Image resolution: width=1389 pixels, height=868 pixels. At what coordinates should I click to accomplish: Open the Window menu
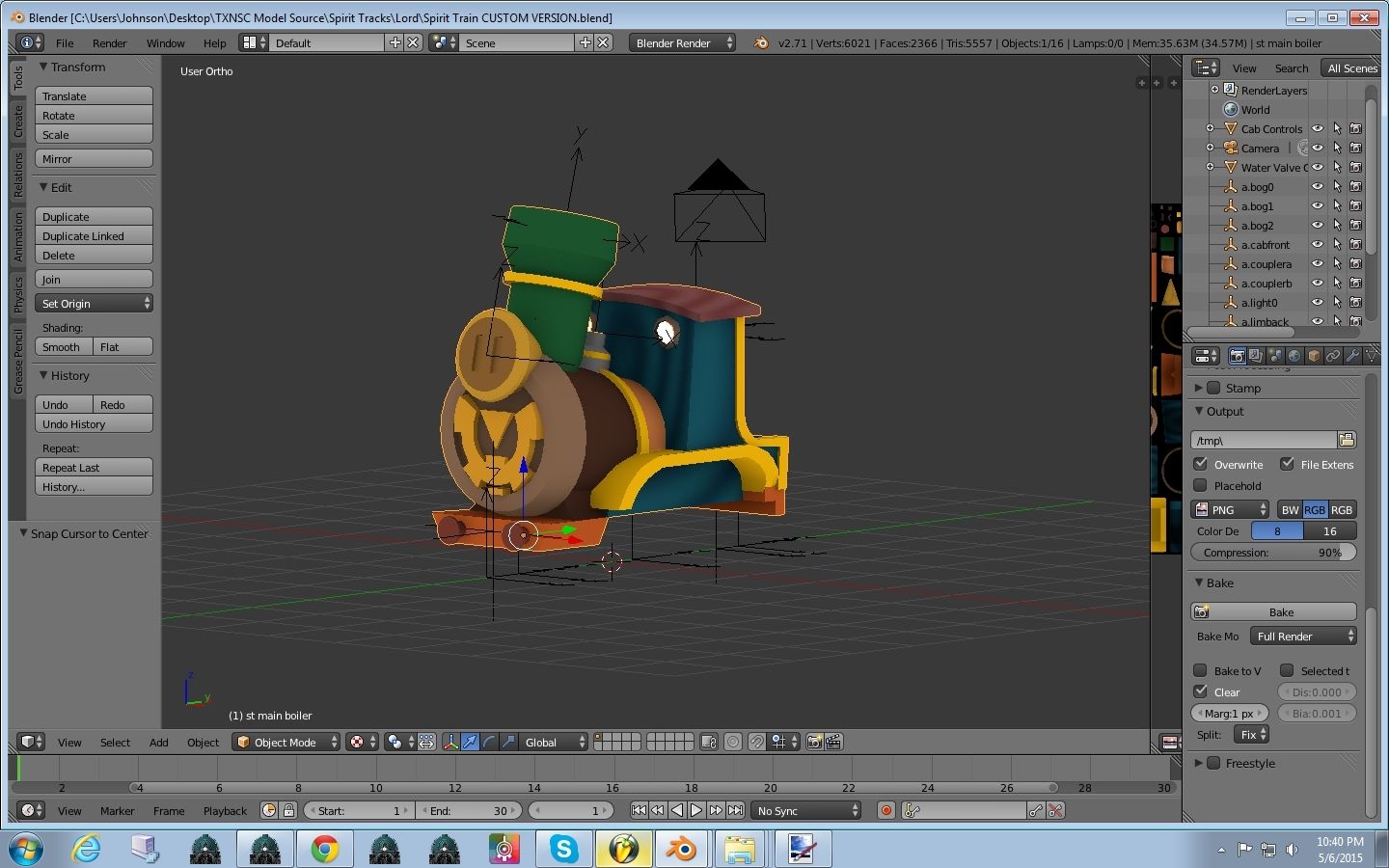pyautogui.click(x=165, y=42)
